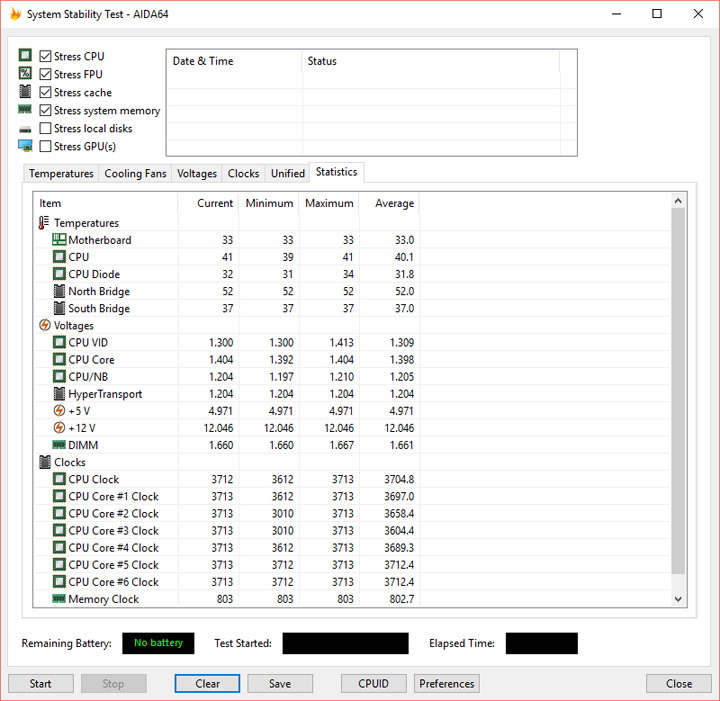Screen dimensions: 720x701
Task: Click the icon next to CPU Diode
Action: (59, 274)
